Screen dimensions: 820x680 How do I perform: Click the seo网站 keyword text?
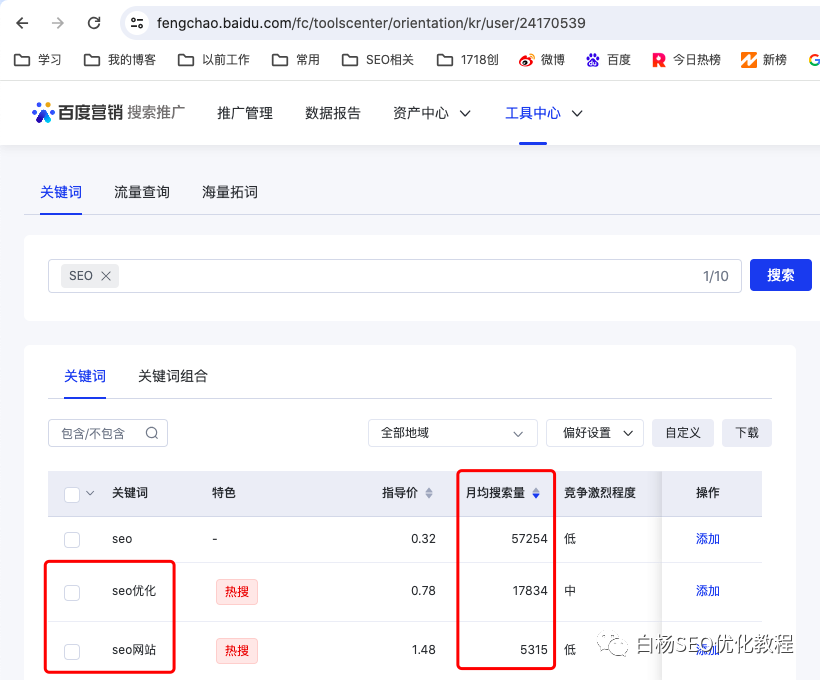click(x=134, y=650)
